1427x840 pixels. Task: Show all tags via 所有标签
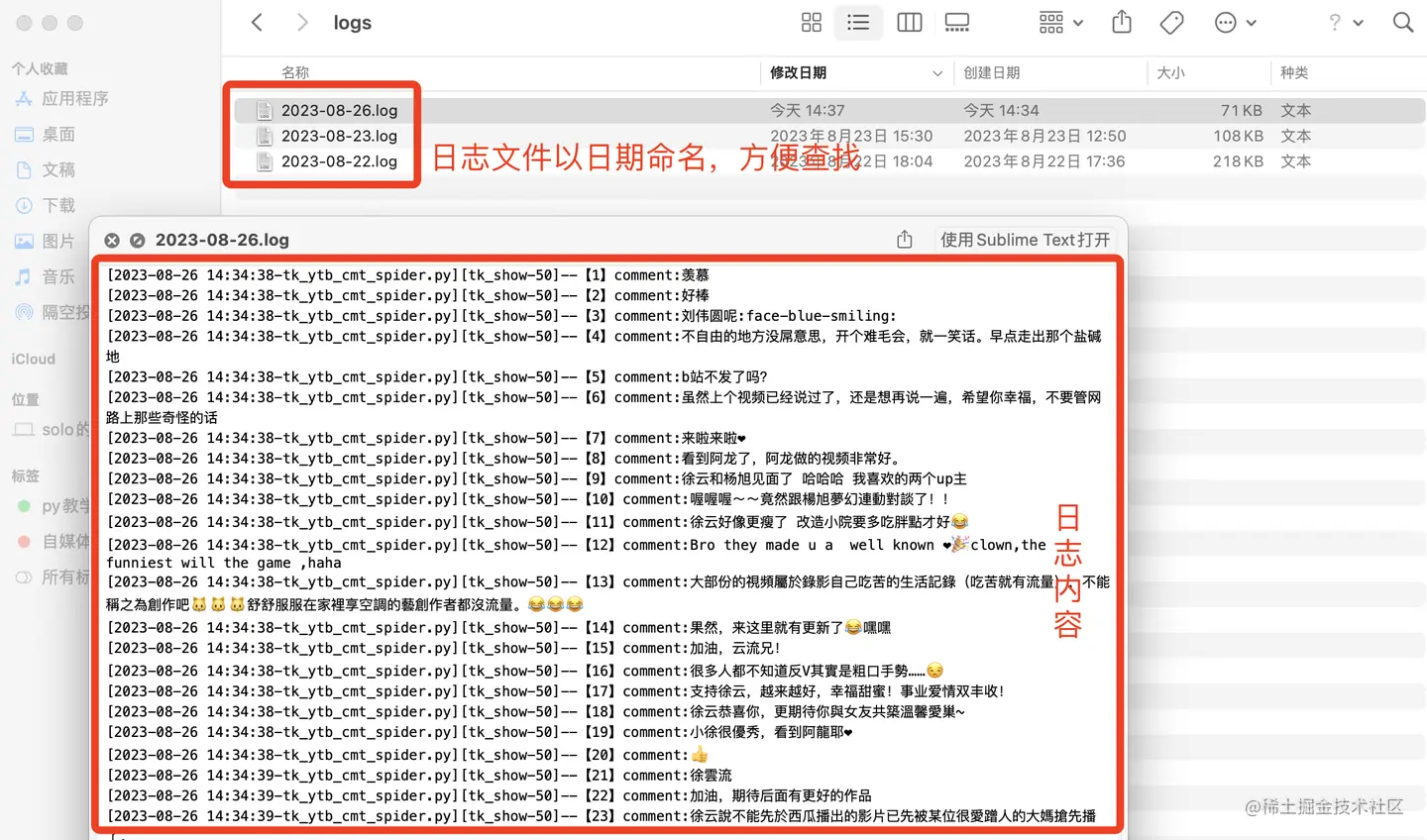tap(64, 577)
